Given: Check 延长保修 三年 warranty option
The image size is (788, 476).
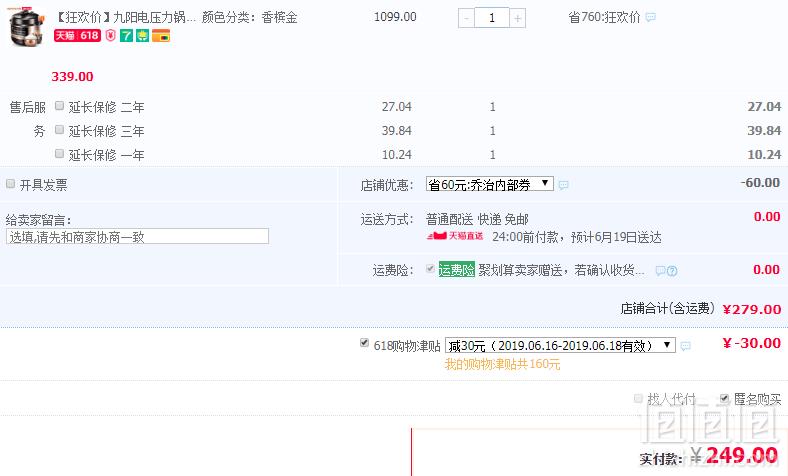Looking at the screenshot, I should coord(59,130).
